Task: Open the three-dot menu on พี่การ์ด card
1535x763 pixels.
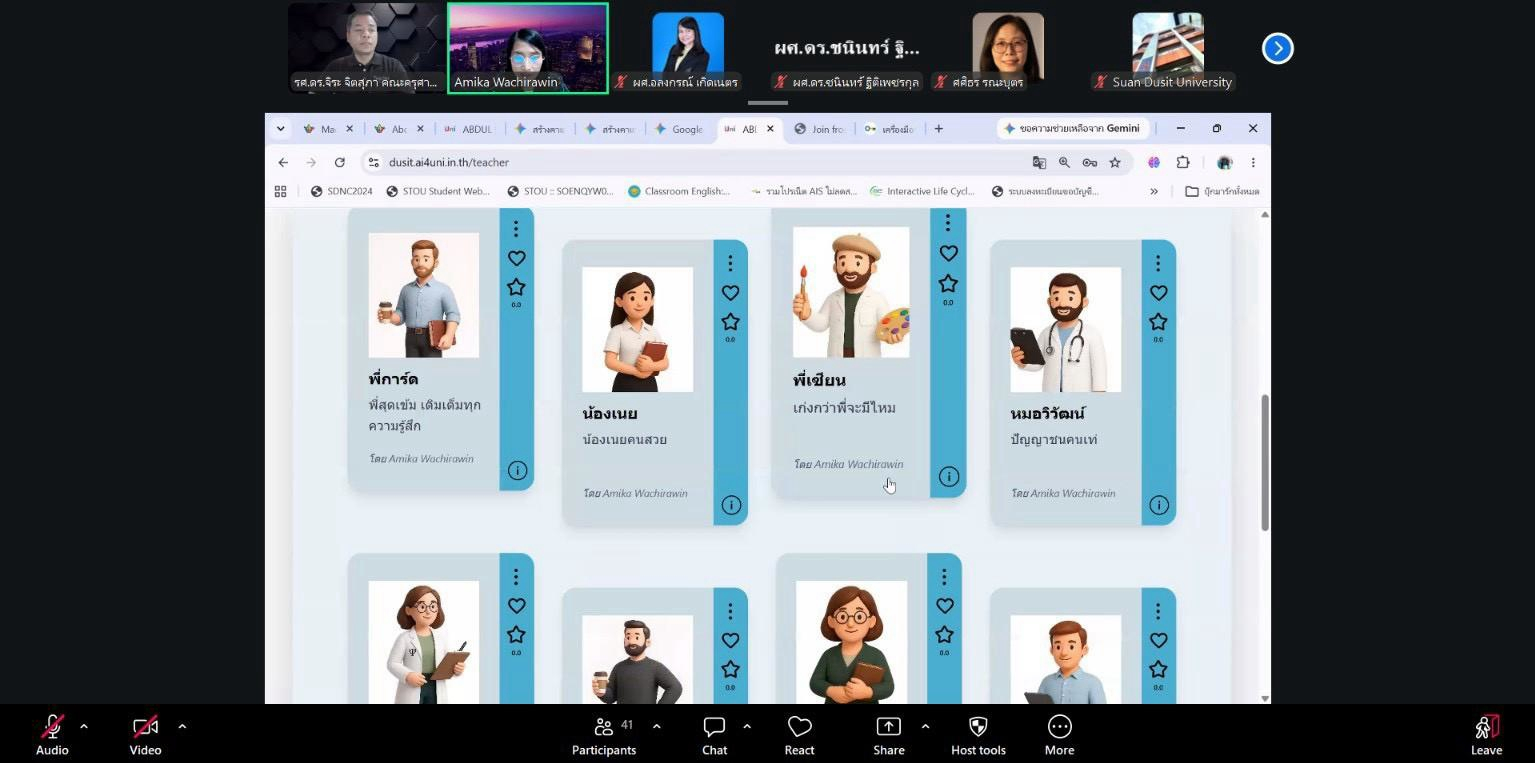Action: point(516,229)
